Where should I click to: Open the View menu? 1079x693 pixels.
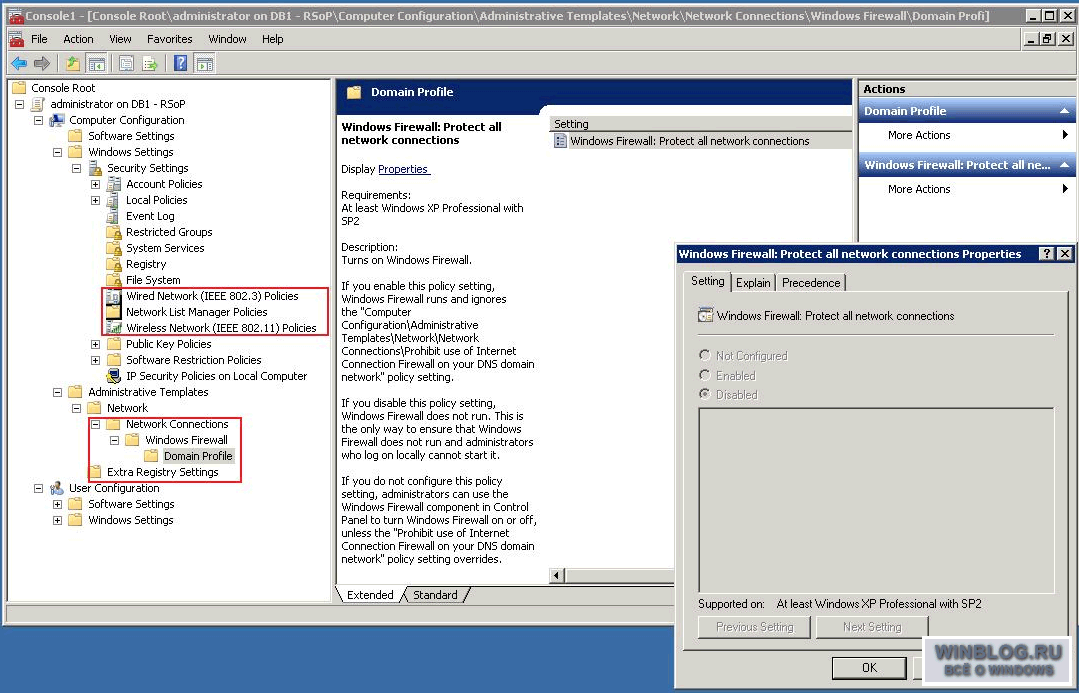click(x=120, y=39)
